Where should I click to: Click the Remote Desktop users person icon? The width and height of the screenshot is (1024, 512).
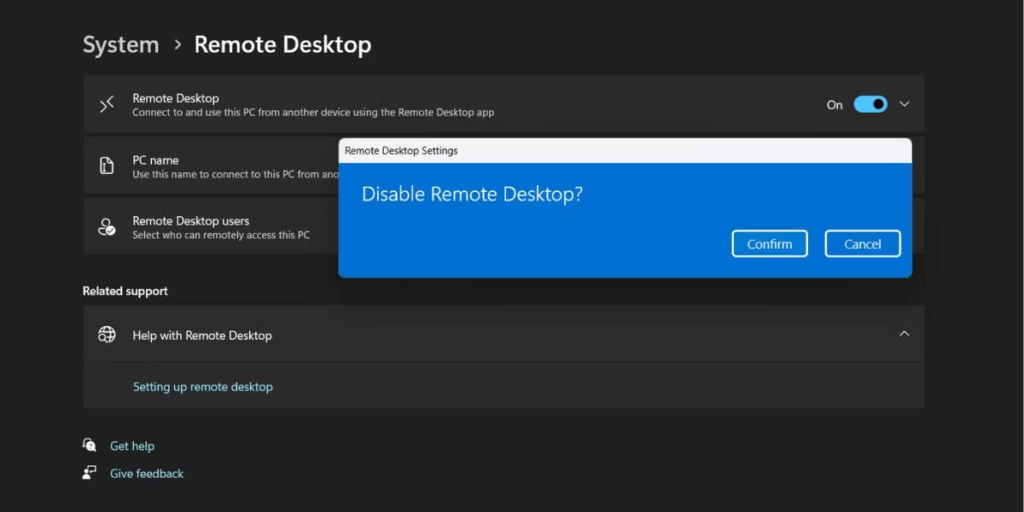pos(107,227)
